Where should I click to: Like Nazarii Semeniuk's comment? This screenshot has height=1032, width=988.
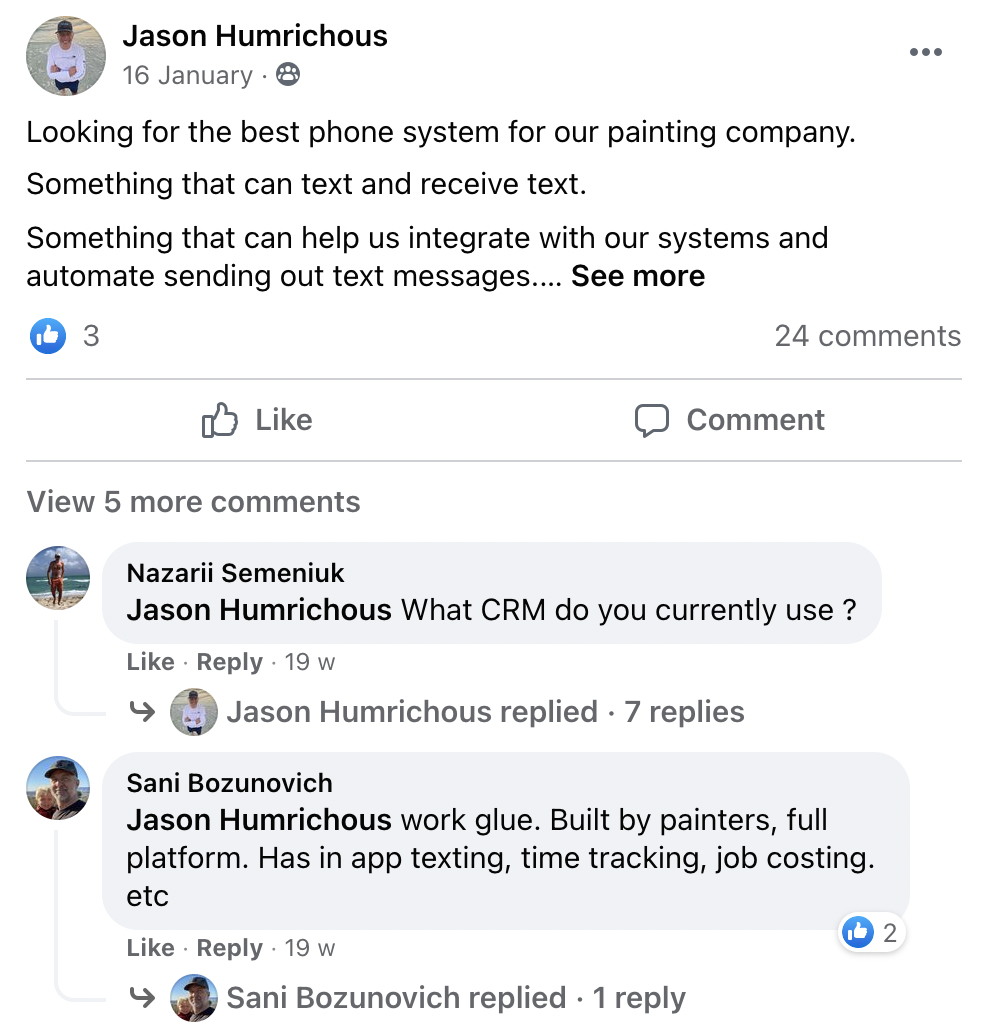[150, 662]
